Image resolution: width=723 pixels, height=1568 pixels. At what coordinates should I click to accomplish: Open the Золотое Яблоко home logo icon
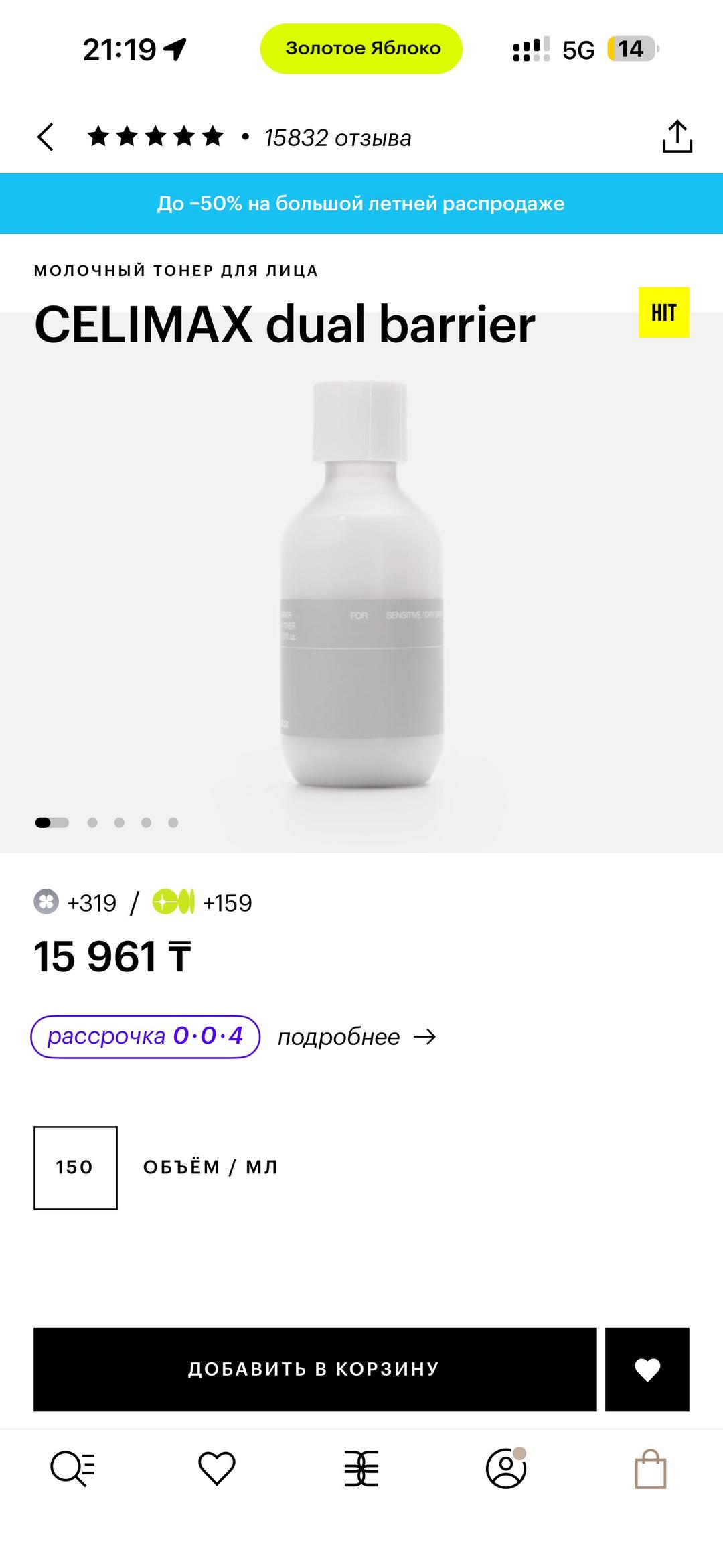361,1468
